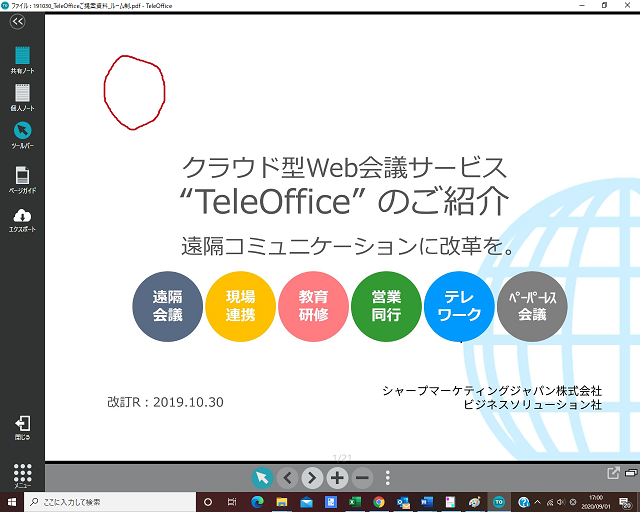The height and width of the screenshot is (512, 640).
Task: Go to the previous page arrow
Action: 288,478
